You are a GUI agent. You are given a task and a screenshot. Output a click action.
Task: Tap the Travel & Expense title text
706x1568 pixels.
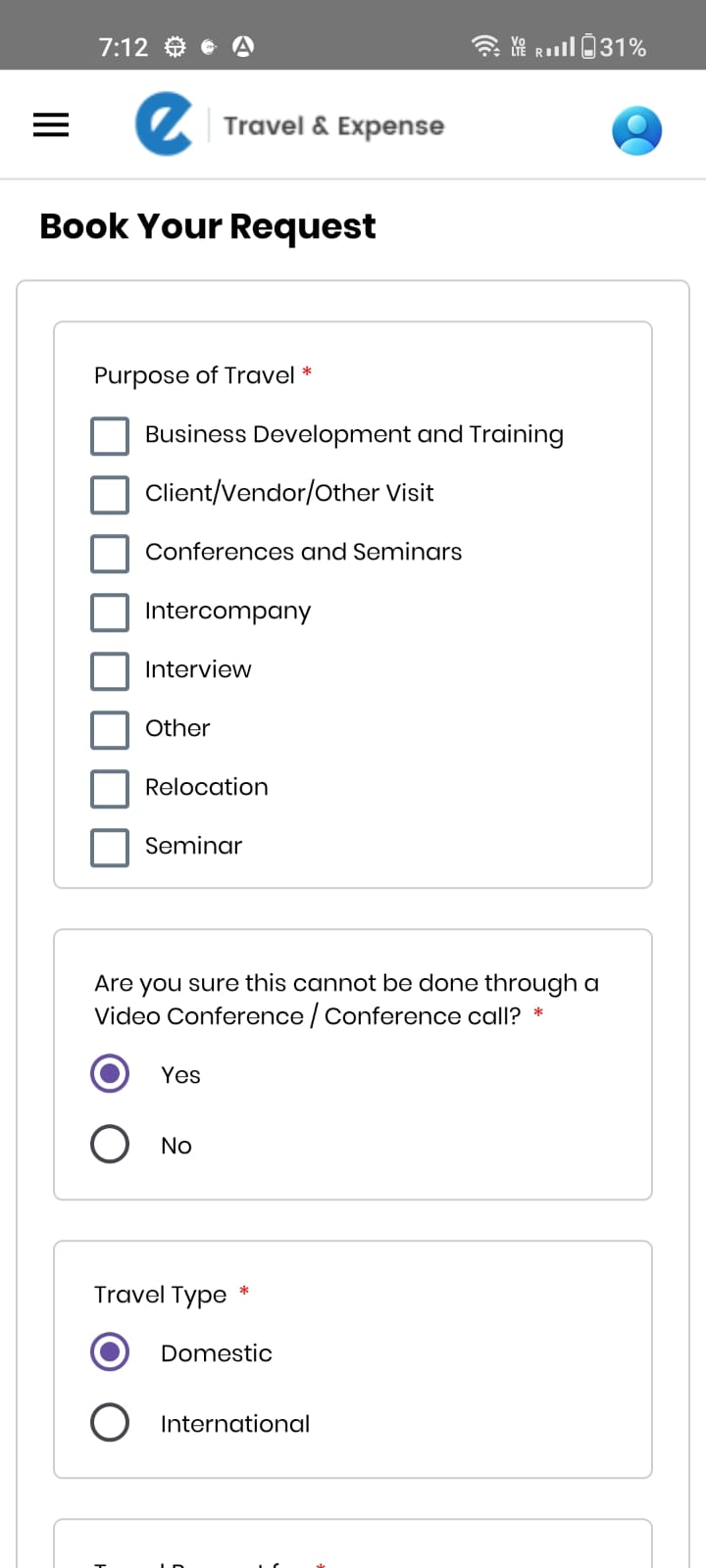point(333,126)
